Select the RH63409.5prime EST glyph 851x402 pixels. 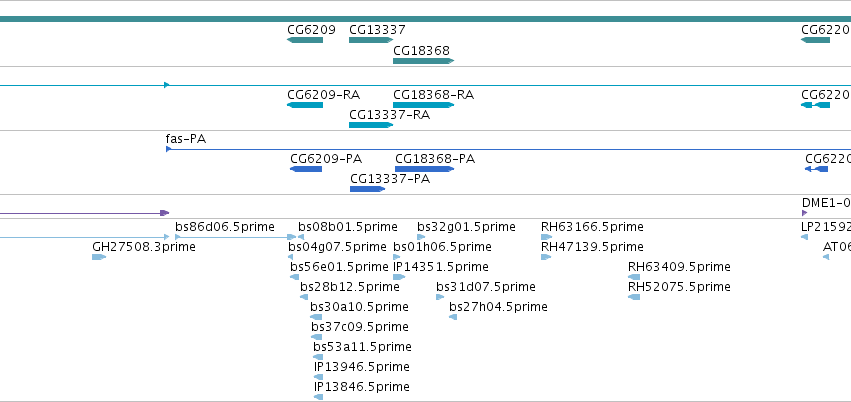point(634,277)
